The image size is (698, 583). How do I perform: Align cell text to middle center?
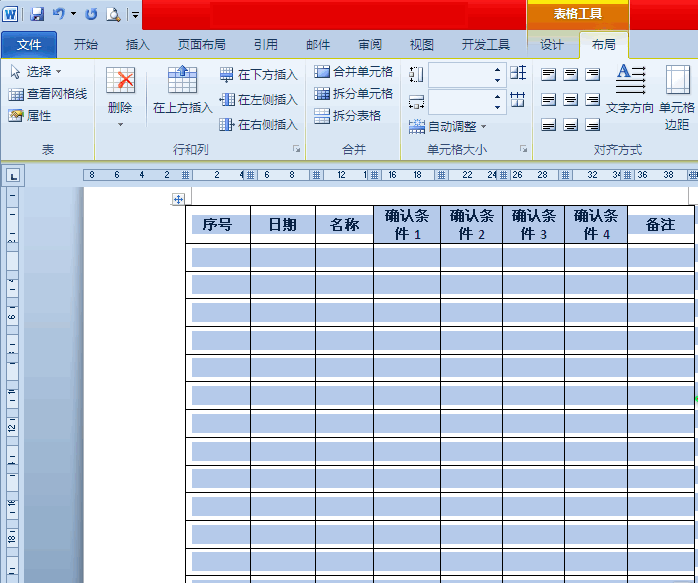click(x=570, y=100)
